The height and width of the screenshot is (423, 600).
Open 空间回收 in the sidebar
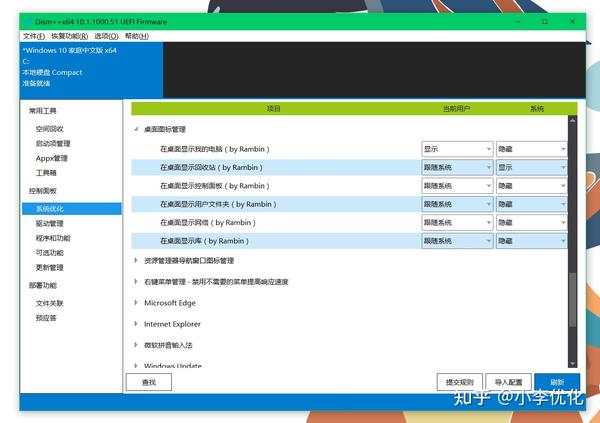pyautogui.click(x=49, y=129)
